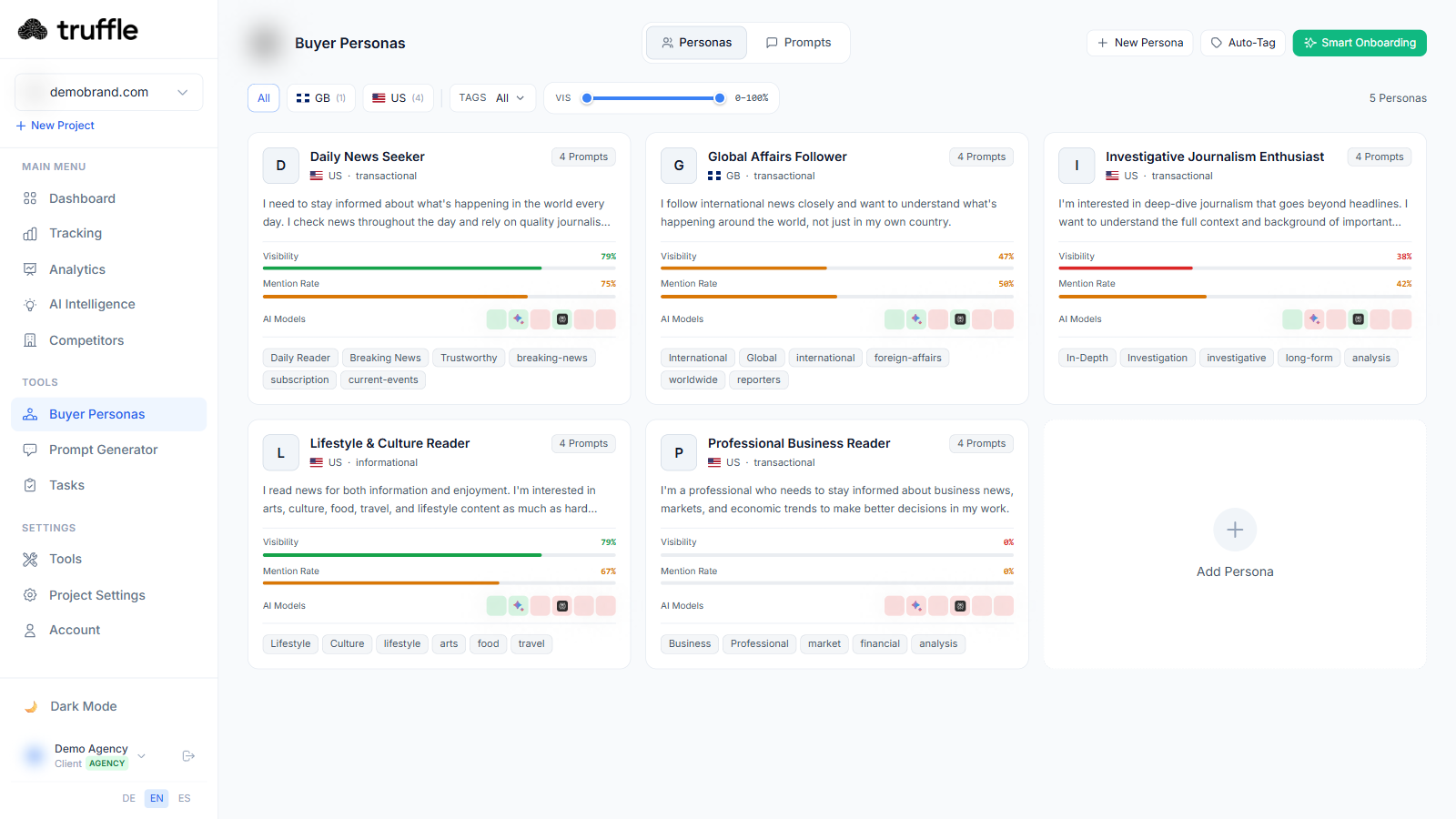Launch Smart Onboarding
Image resolution: width=1456 pixels, height=819 pixels.
[1360, 43]
